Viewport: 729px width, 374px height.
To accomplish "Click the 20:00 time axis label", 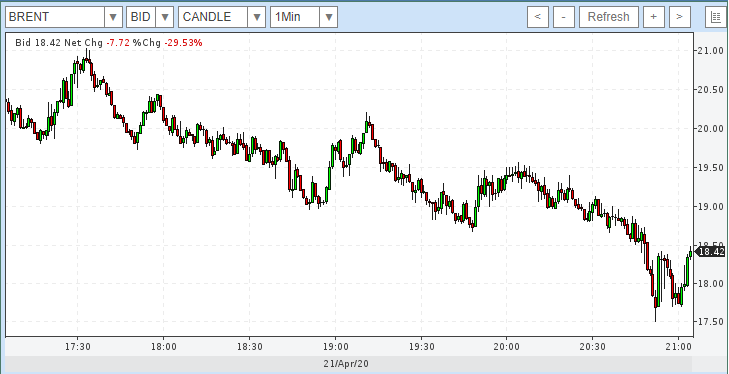I will [506, 347].
